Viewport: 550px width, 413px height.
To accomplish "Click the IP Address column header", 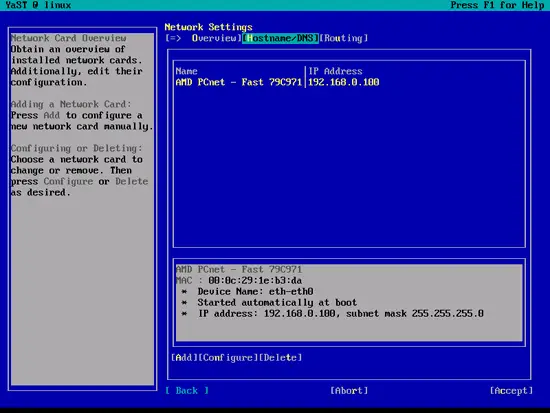I will click(x=335, y=71).
